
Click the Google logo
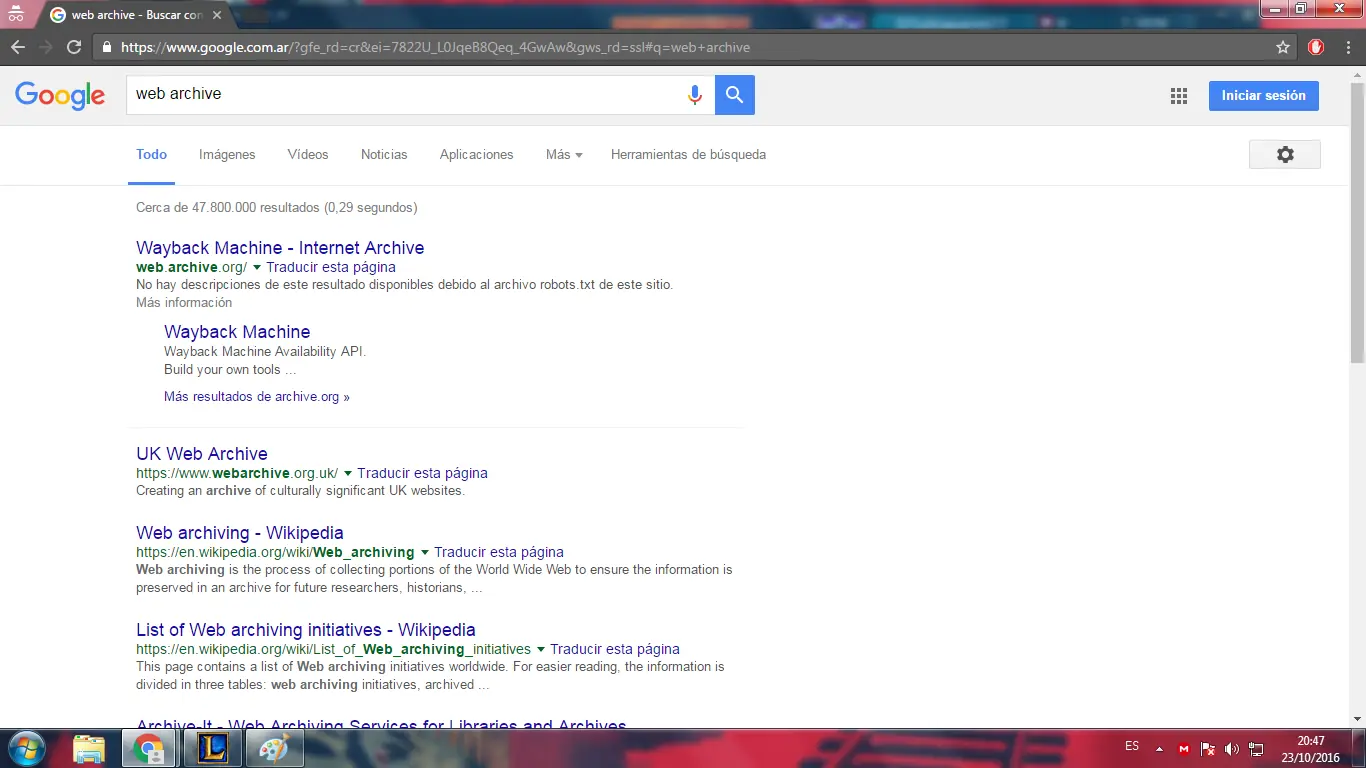coord(60,95)
